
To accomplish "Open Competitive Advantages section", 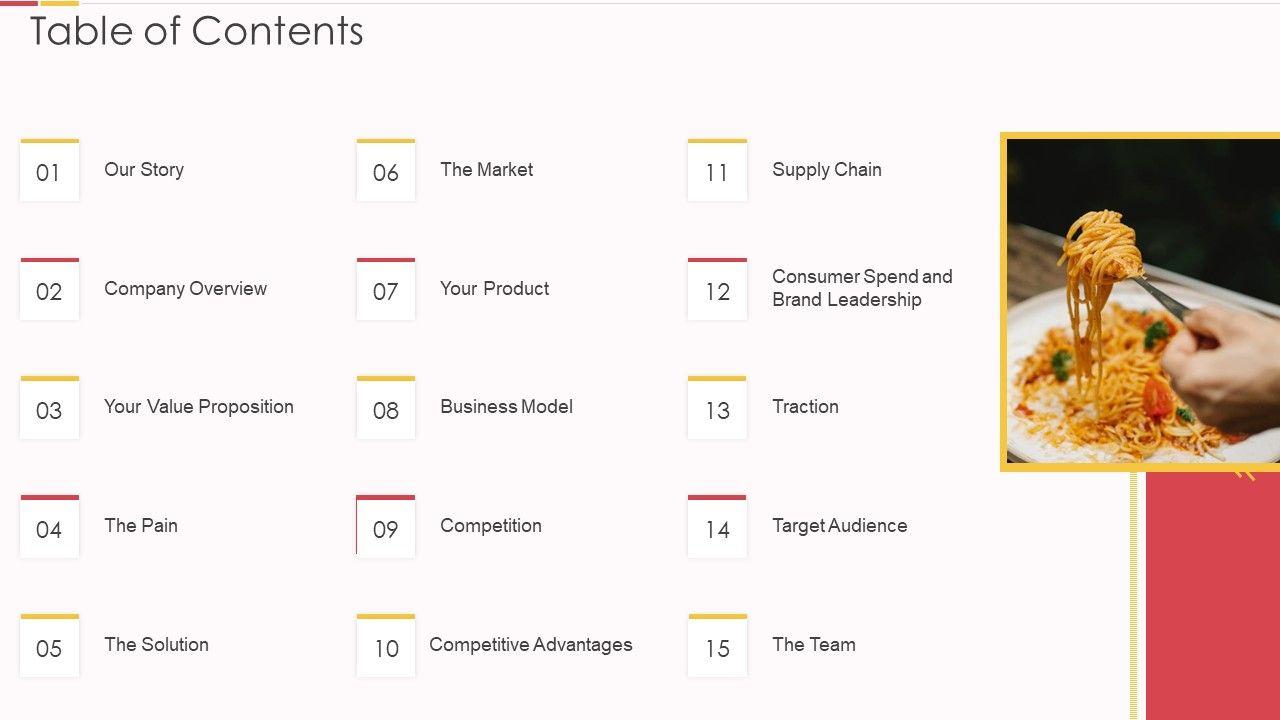I will (x=530, y=645).
